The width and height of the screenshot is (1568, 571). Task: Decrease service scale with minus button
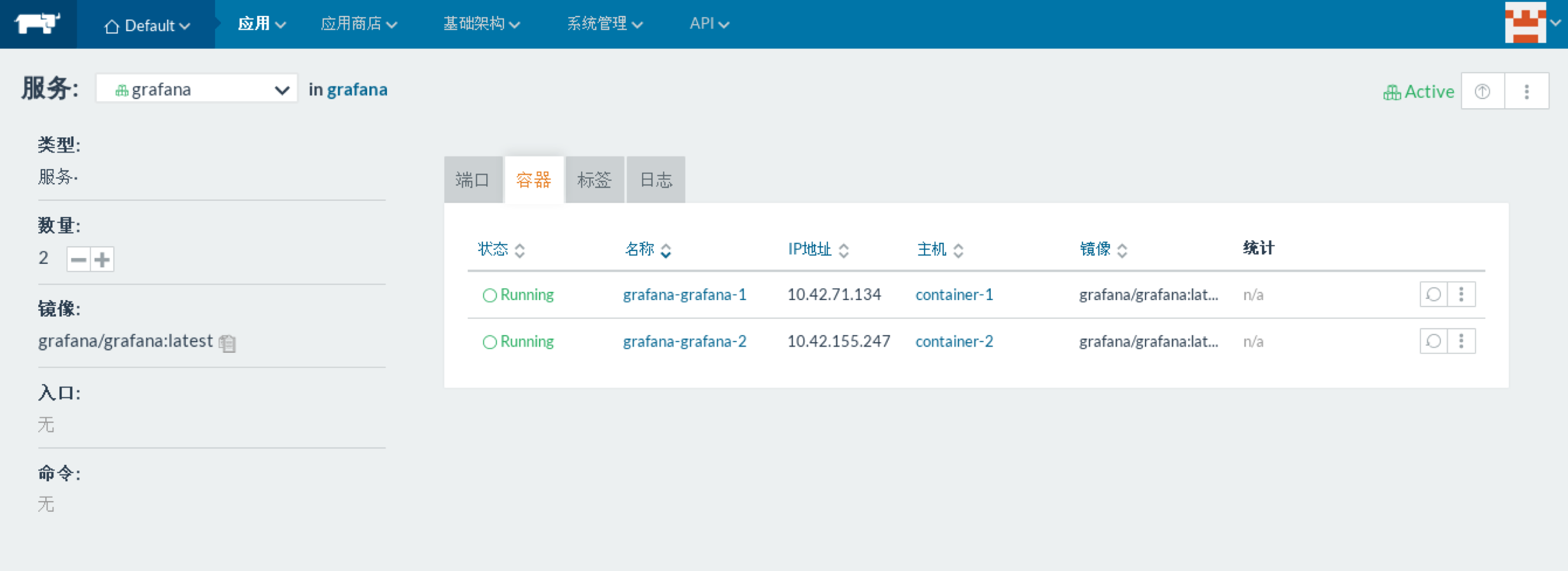tap(78, 259)
